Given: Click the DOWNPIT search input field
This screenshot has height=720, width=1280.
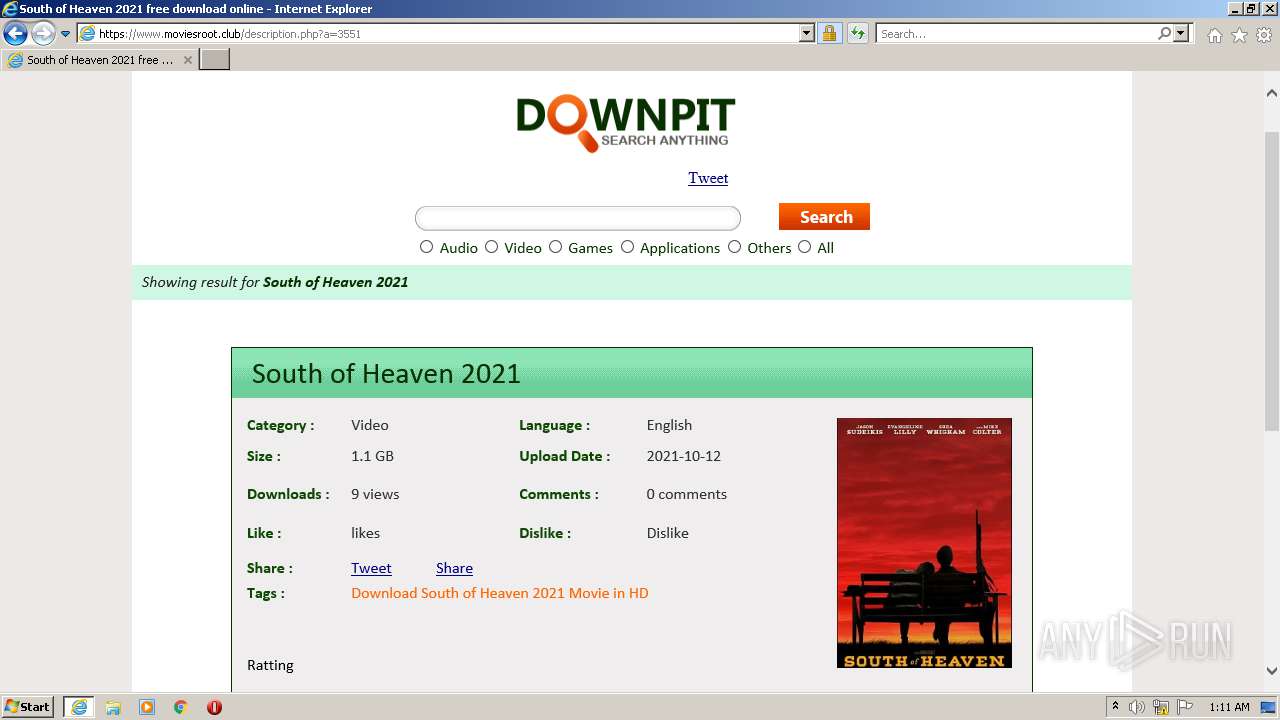Looking at the screenshot, I should pyautogui.click(x=578, y=218).
